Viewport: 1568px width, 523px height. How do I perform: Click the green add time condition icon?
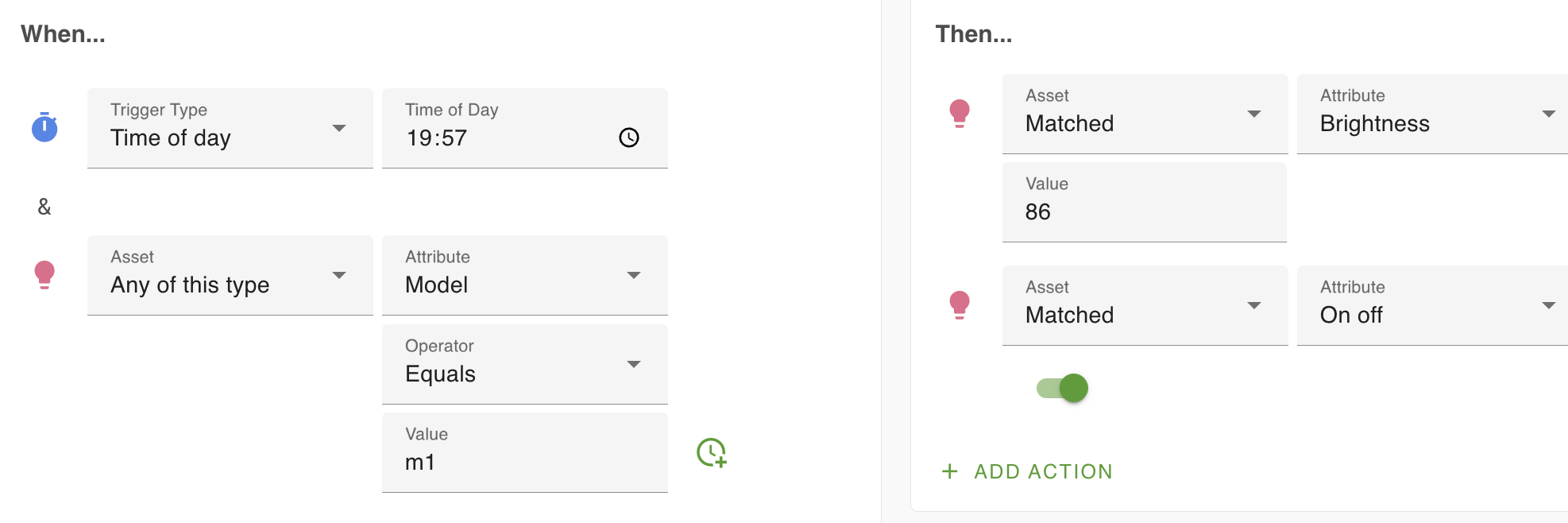coord(711,452)
